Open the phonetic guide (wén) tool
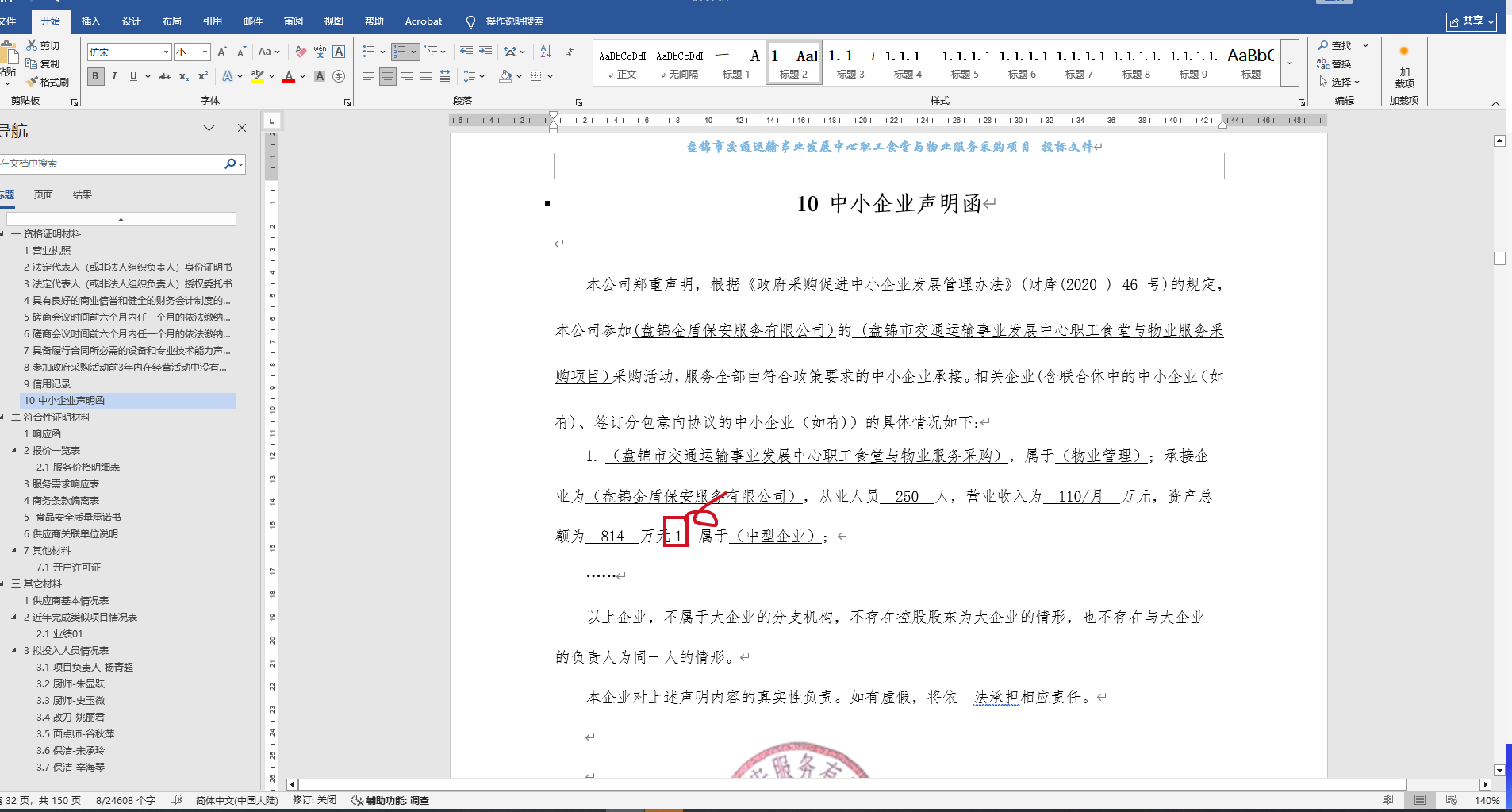The height and width of the screenshot is (812, 1512). click(x=320, y=52)
